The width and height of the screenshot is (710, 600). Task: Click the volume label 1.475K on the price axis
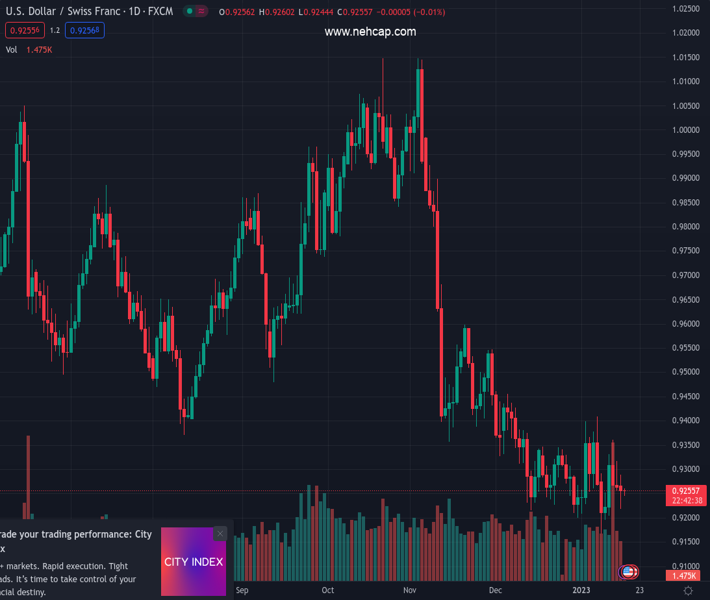tap(685, 576)
